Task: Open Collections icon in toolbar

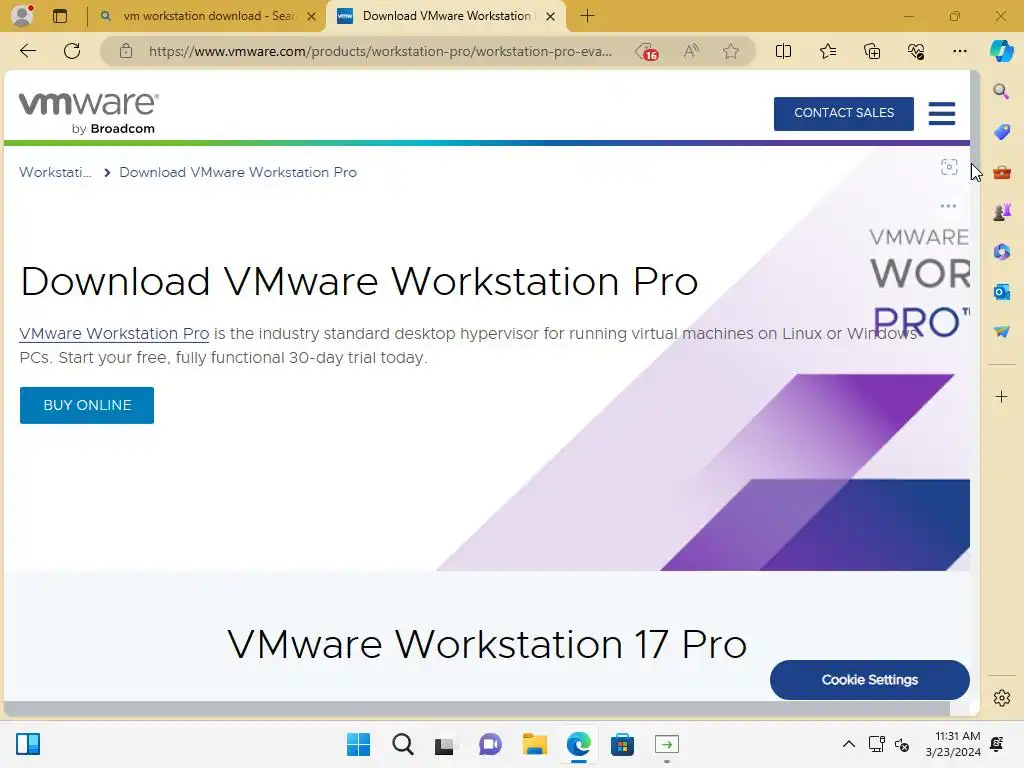Action: pyautogui.click(x=872, y=51)
